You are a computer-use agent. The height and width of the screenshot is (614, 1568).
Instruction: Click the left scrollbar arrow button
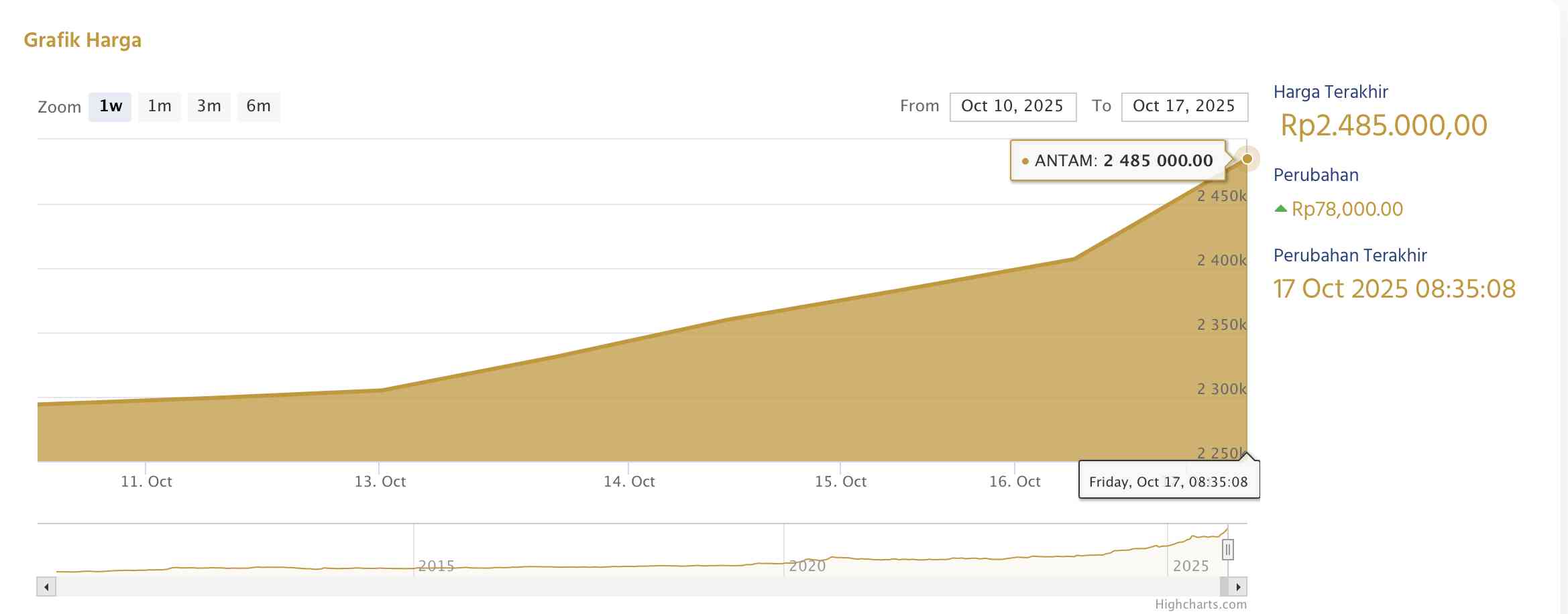[46, 587]
